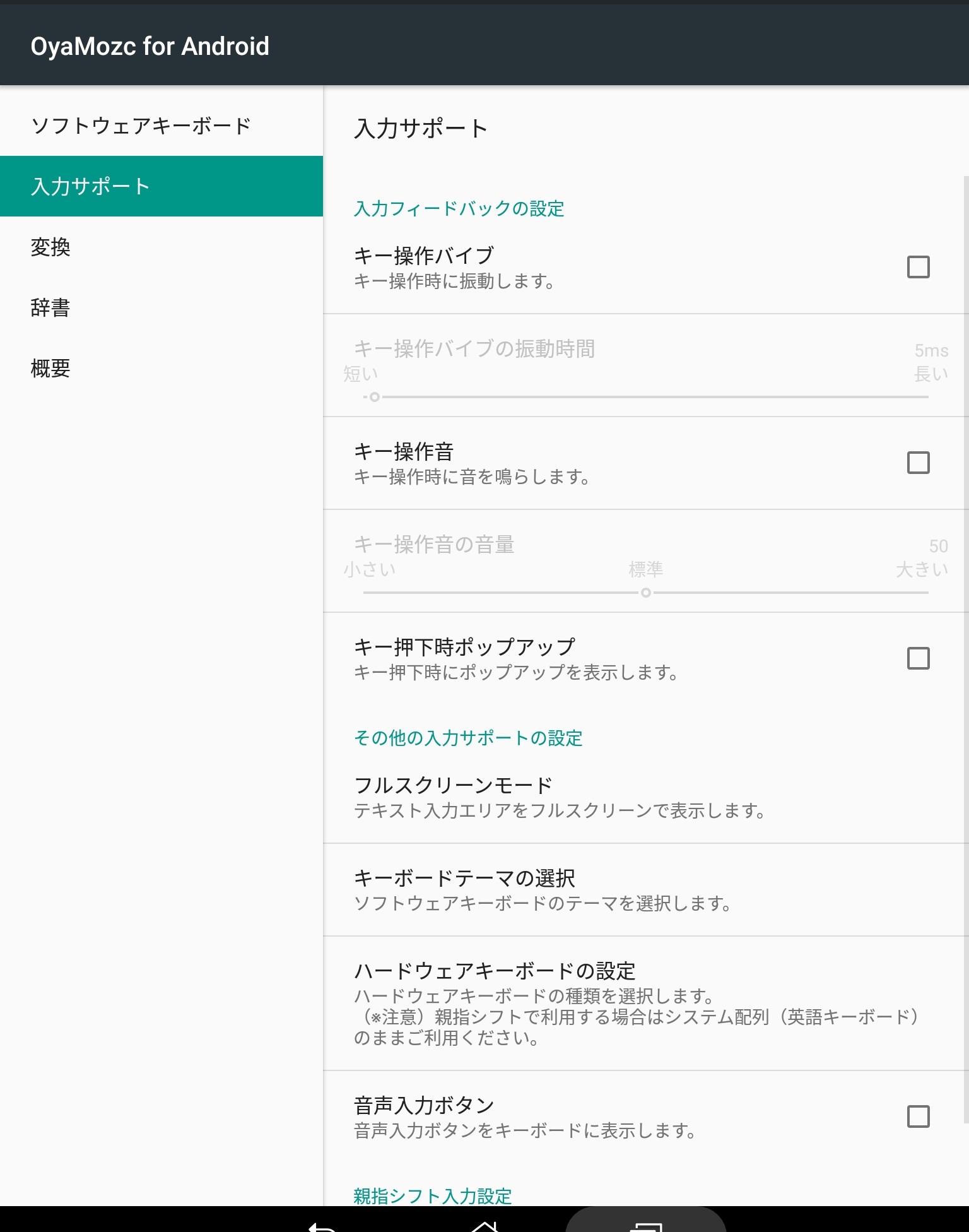Click the key sound volume slider handle
Viewport: 969px width, 1232px height.
pyautogui.click(x=645, y=593)
